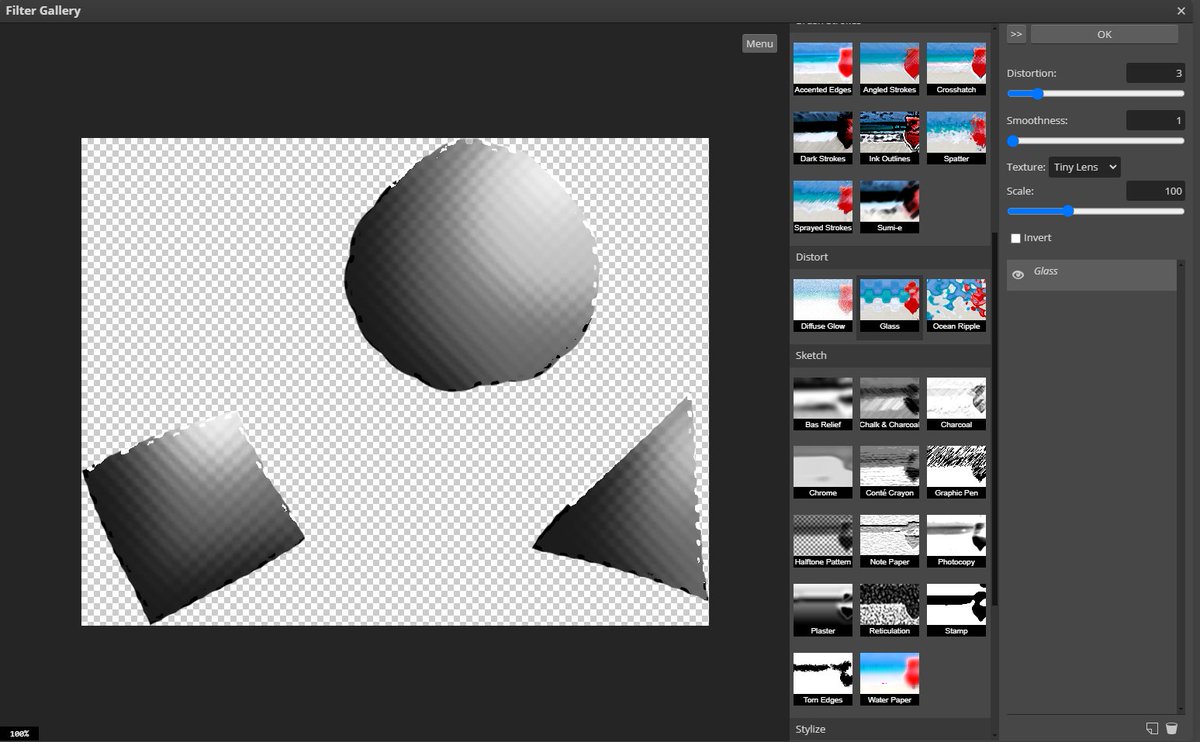Open the Menu button over the preview

[759, 43]
